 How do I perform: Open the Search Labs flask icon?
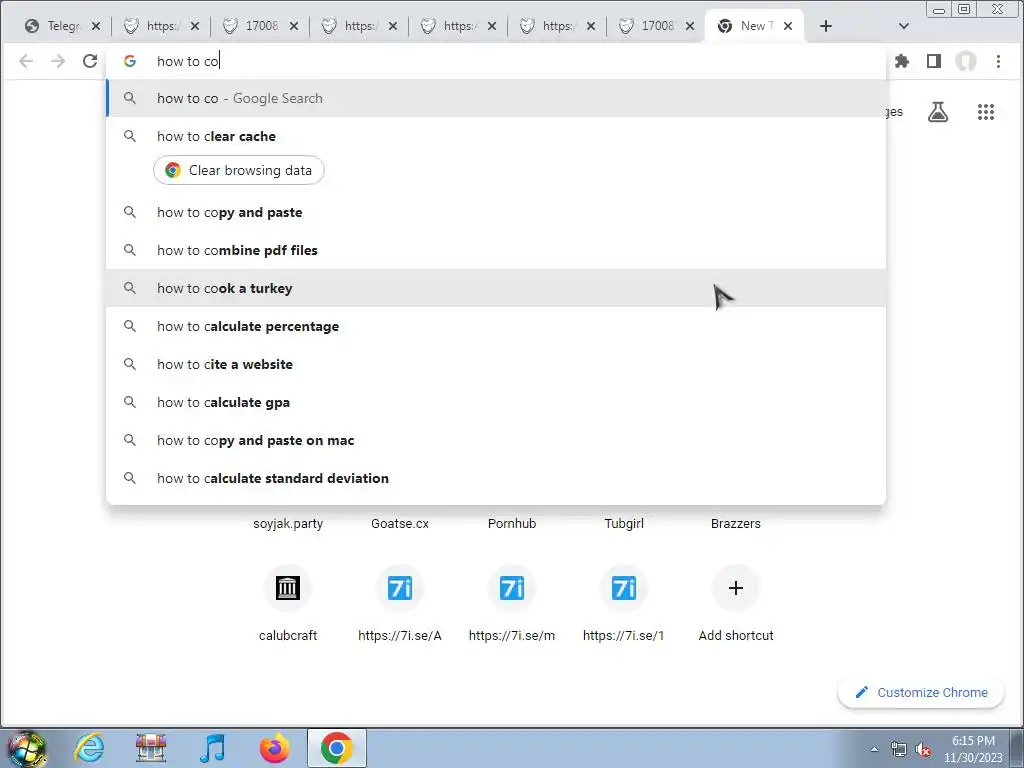tap(938, 112)
